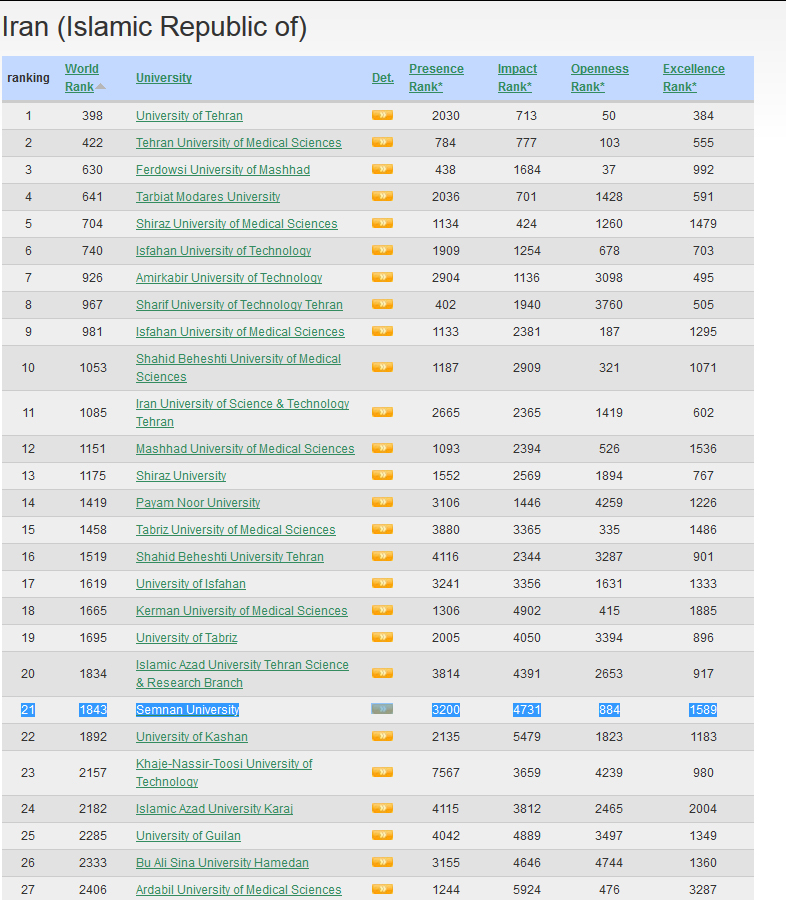The height and width of the screenshot is (900, 786).
Task: Sort by University column header
Action: [164, 77]
